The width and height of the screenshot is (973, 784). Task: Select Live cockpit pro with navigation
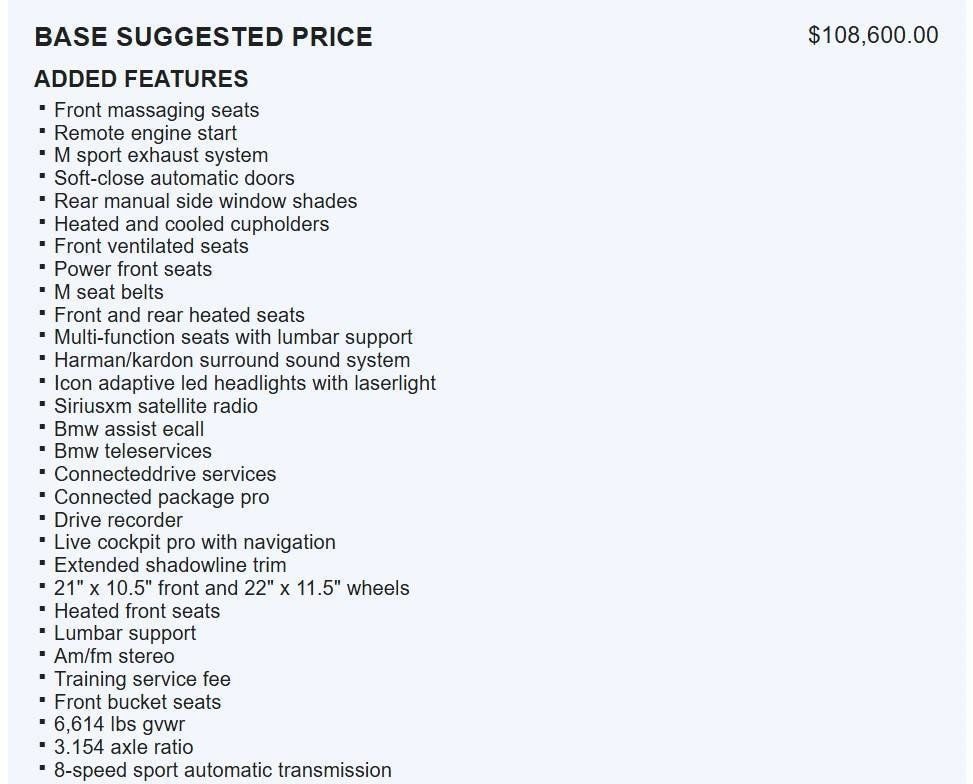click(x=194, y=542)
